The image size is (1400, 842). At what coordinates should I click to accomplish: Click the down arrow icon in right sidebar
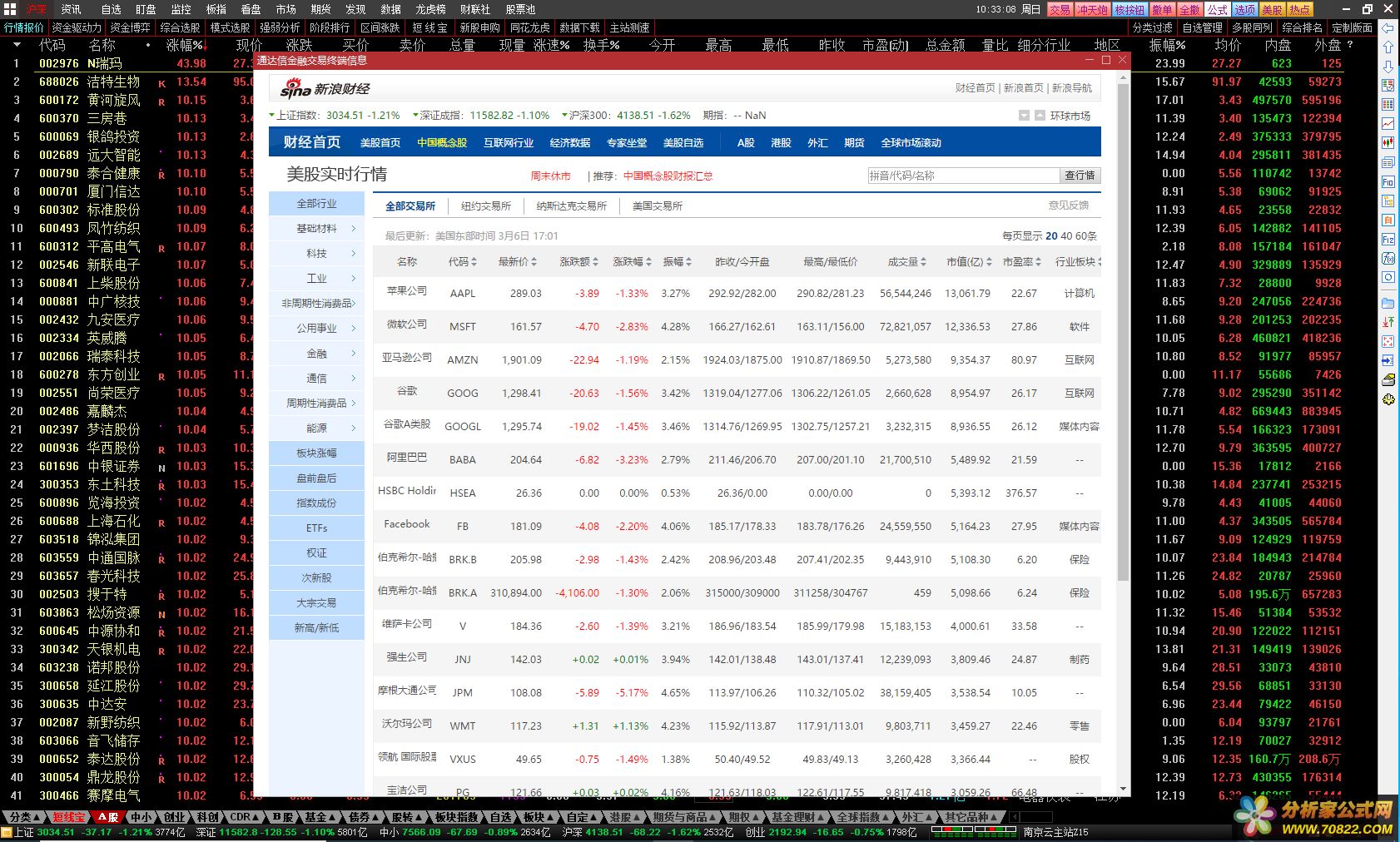coord(1388,67)
